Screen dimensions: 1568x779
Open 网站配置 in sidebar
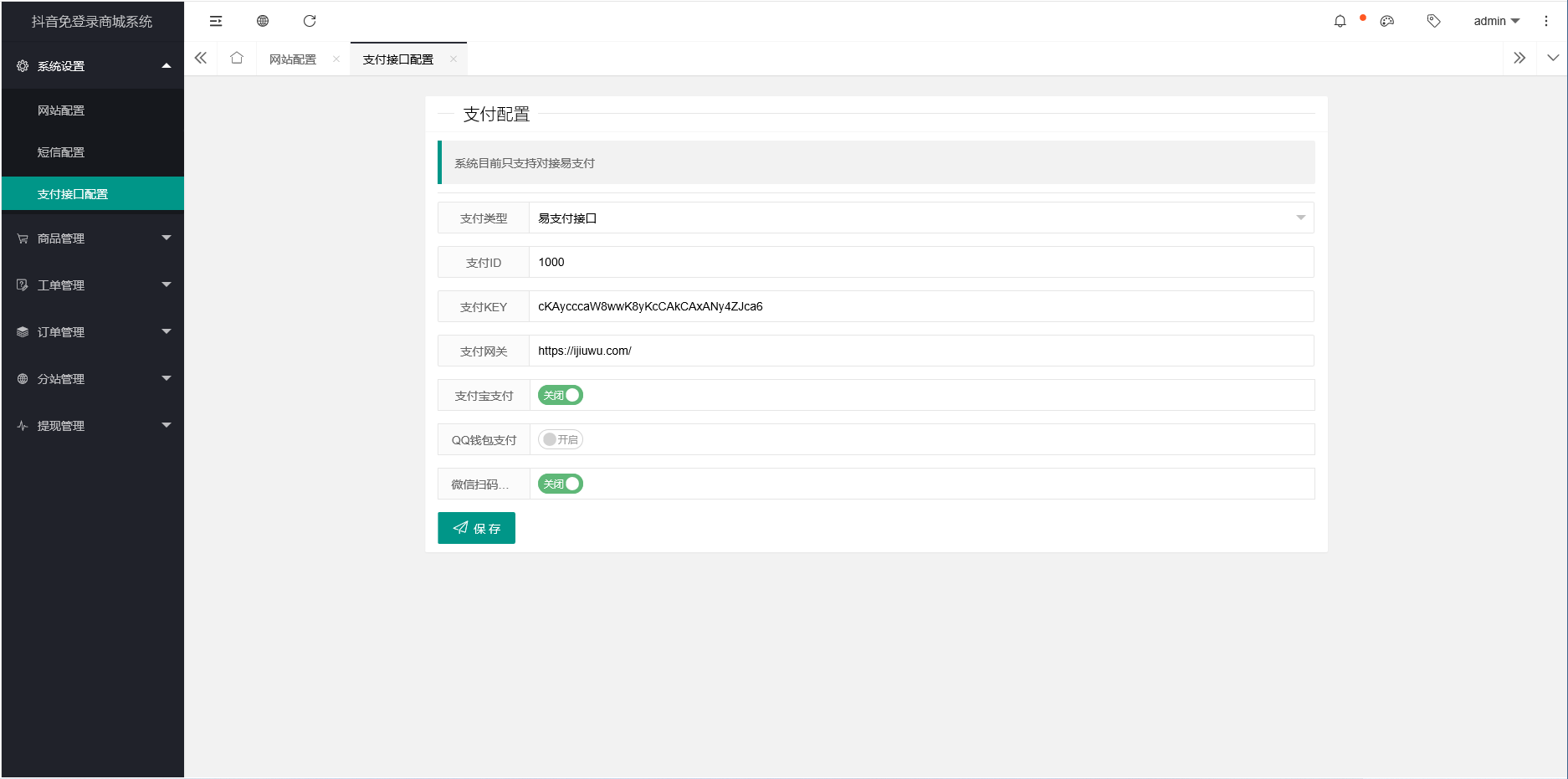click(x=93, y=110)
